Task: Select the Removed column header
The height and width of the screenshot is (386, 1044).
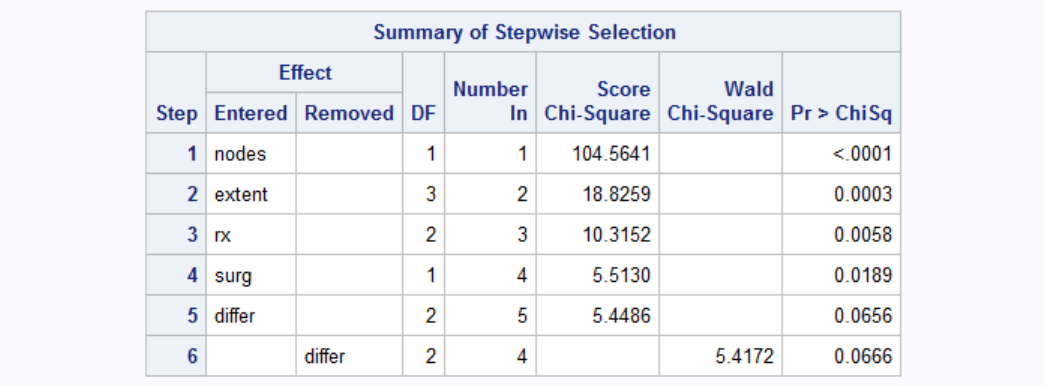Action: coord(349,113)
